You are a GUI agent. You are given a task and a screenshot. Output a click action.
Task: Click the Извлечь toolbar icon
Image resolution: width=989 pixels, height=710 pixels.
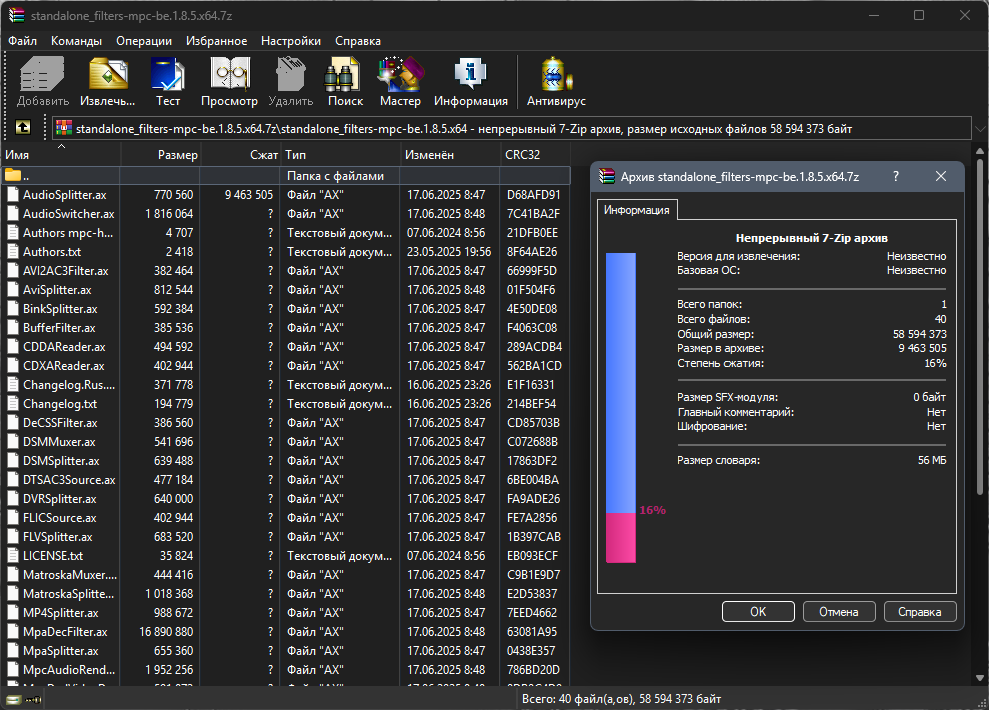[108, 74]
